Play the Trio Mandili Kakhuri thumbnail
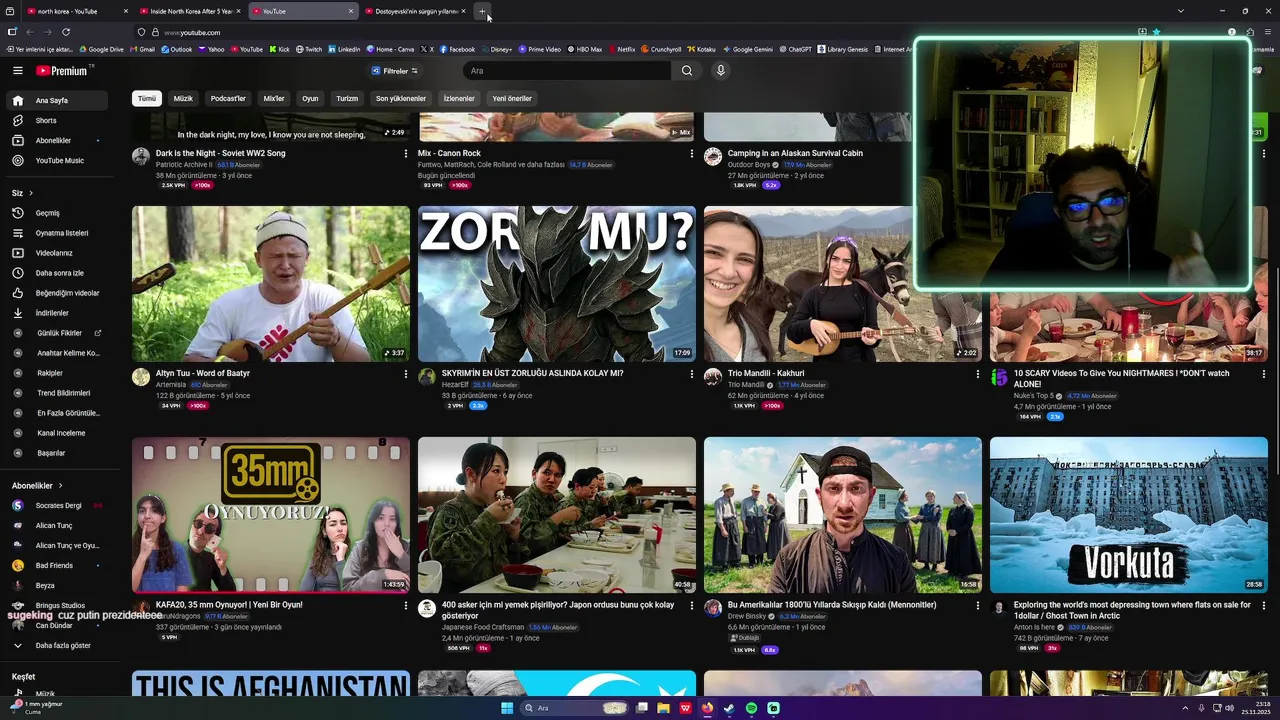Viewport: 1280px width, 720px height. 842,284
